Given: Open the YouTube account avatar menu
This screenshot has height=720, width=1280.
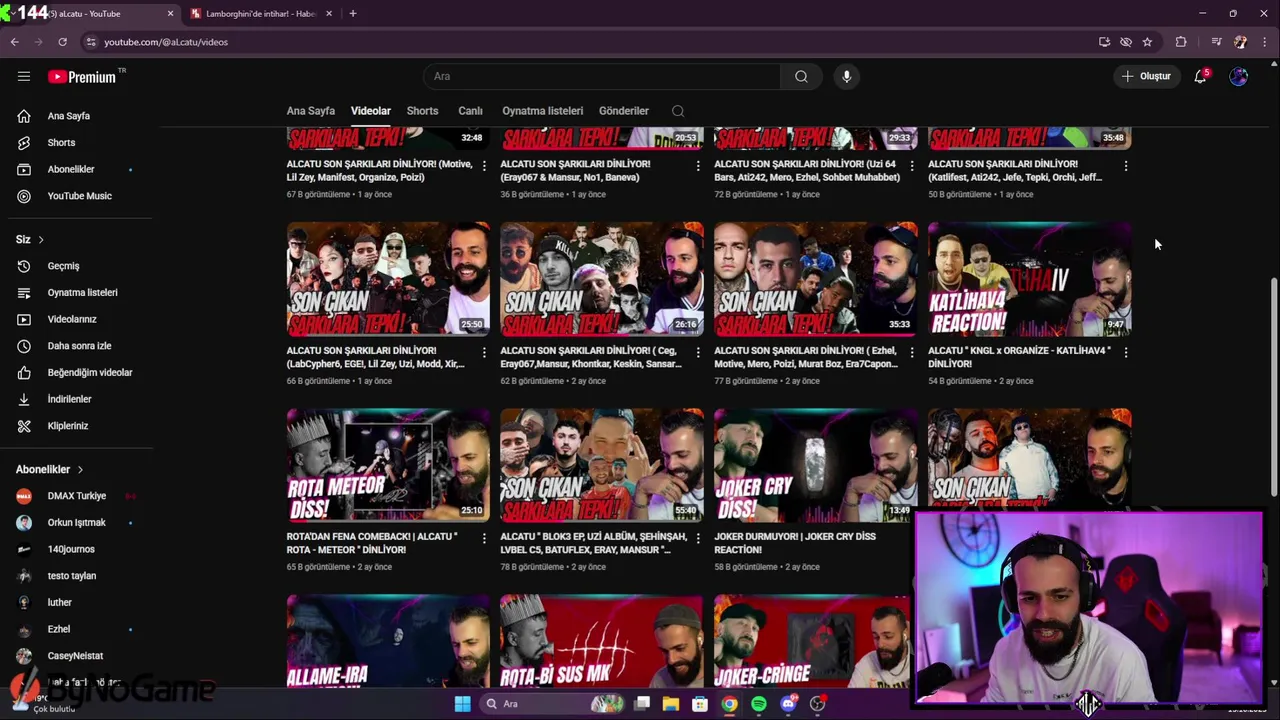Looking at the screenshot, I should pyautogui.click(x=1239, y=76).
